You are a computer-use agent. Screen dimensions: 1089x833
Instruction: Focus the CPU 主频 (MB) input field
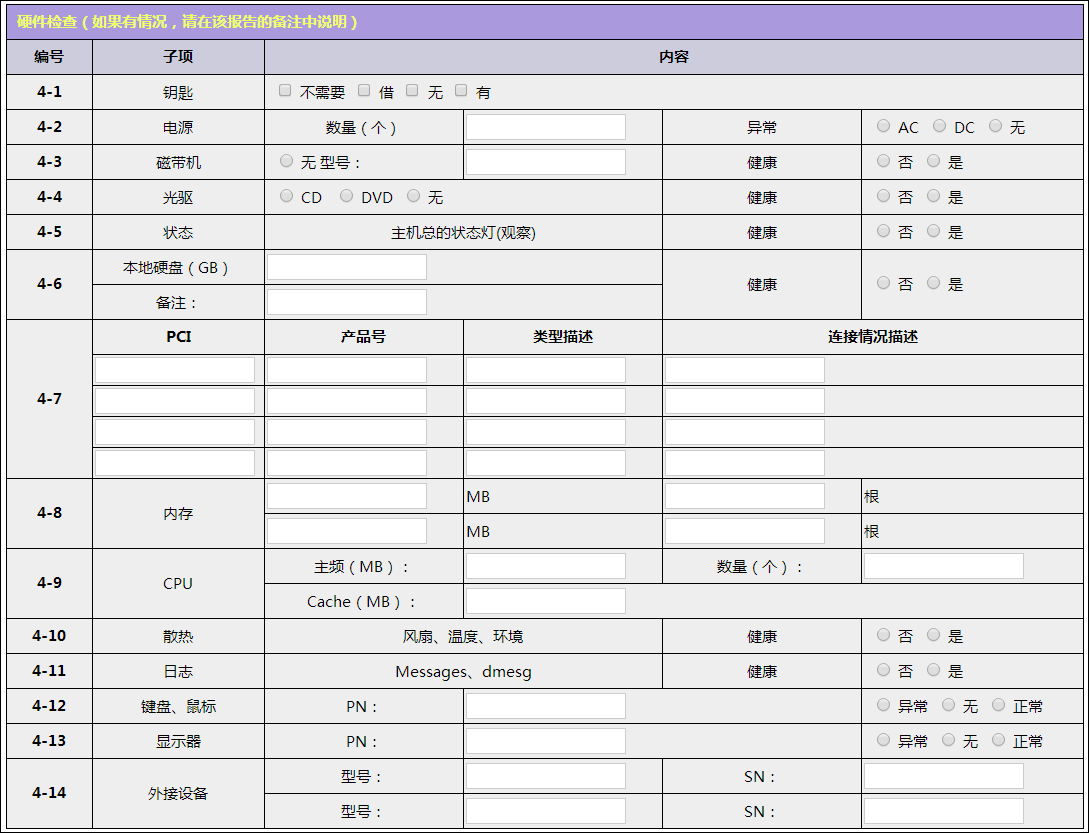coord(545,566)
